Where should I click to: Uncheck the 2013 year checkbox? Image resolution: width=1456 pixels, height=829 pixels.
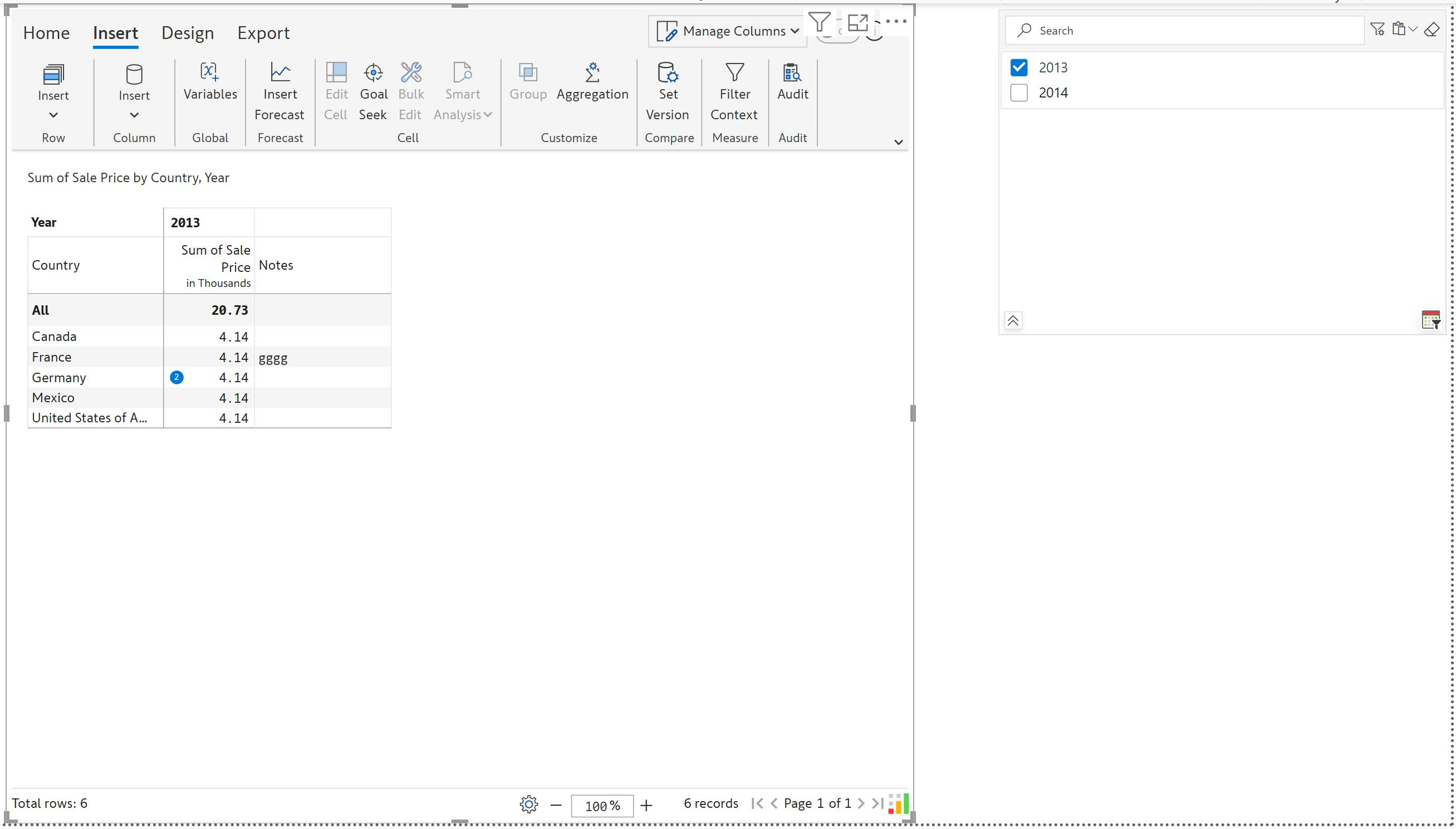click(1018, 67)
